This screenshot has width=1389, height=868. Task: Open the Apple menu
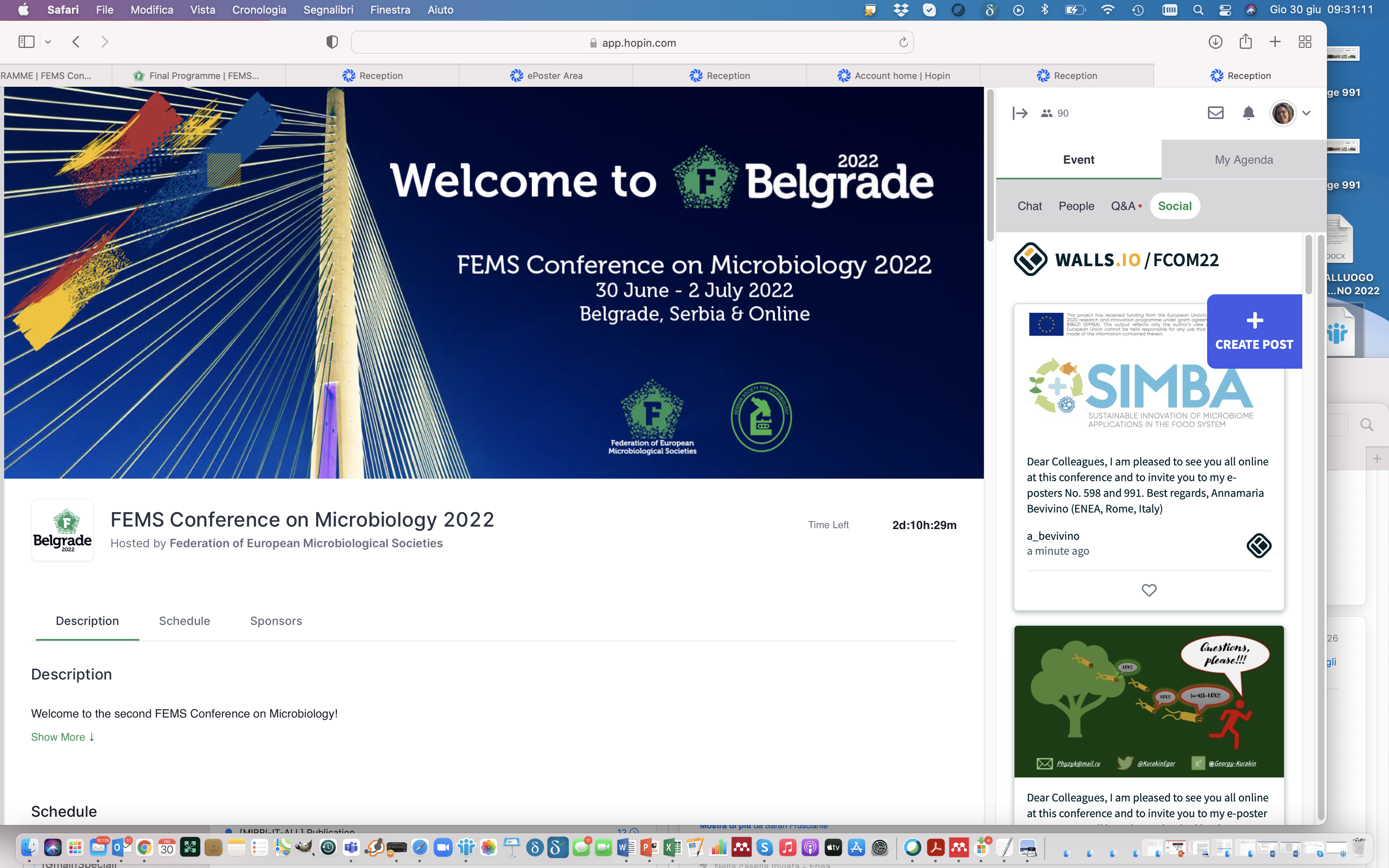(x=24, y=10)
